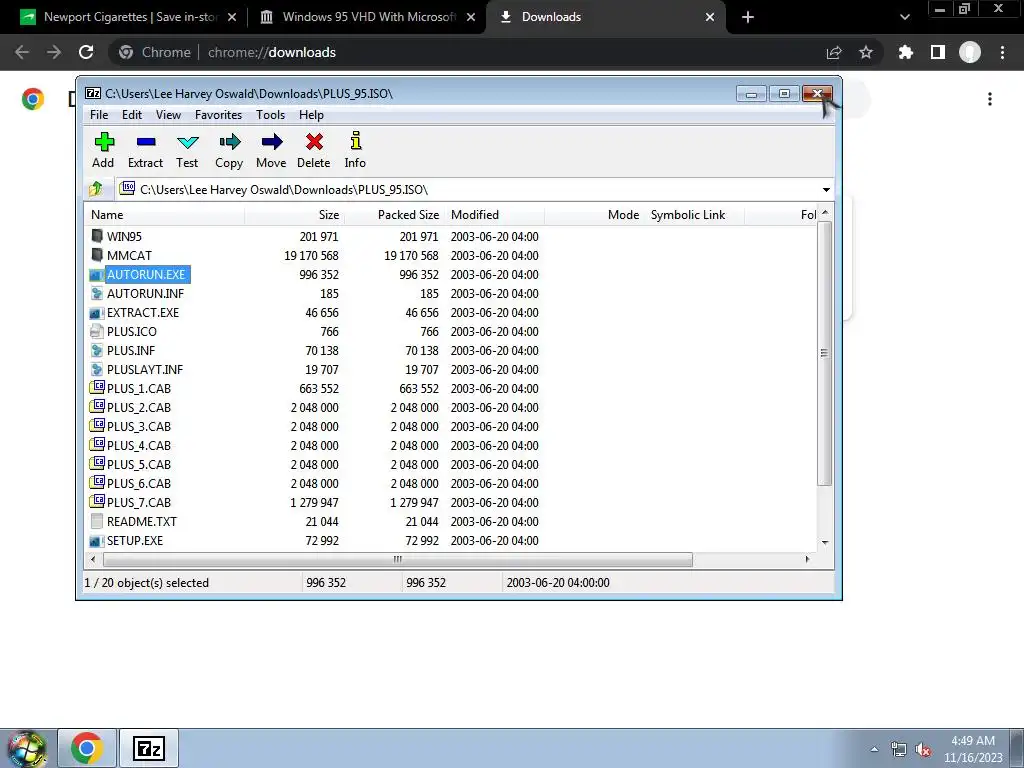This screenshot has width=1024, height=768.
Task: Sort by the Size column header
Action: click(x=294, y=215)
